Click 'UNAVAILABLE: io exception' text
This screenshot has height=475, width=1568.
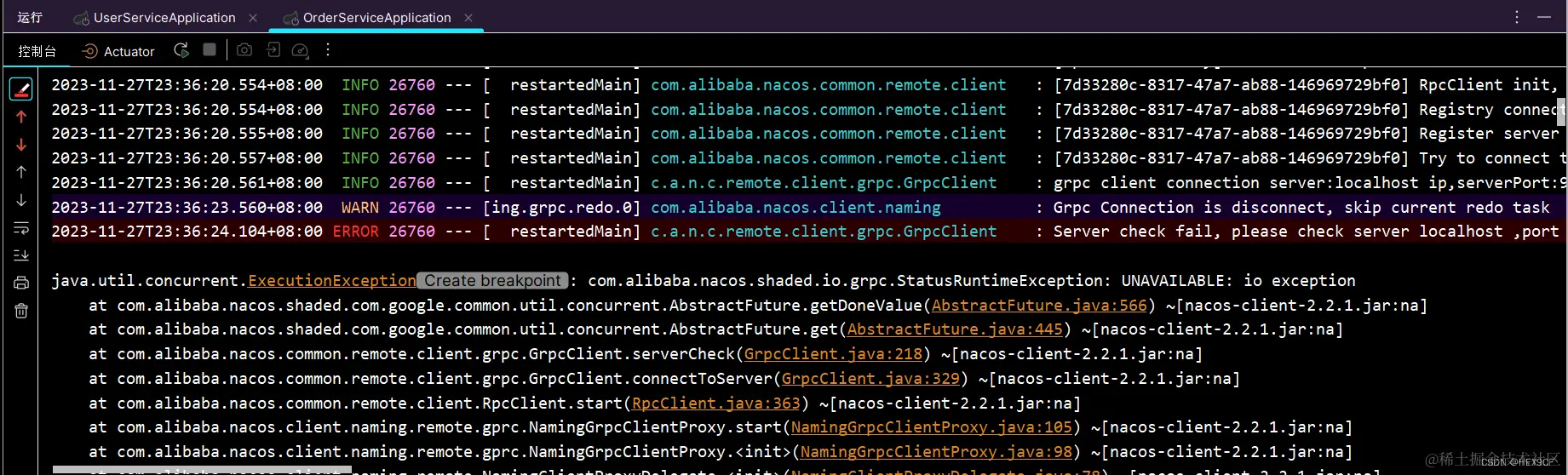1238,281
